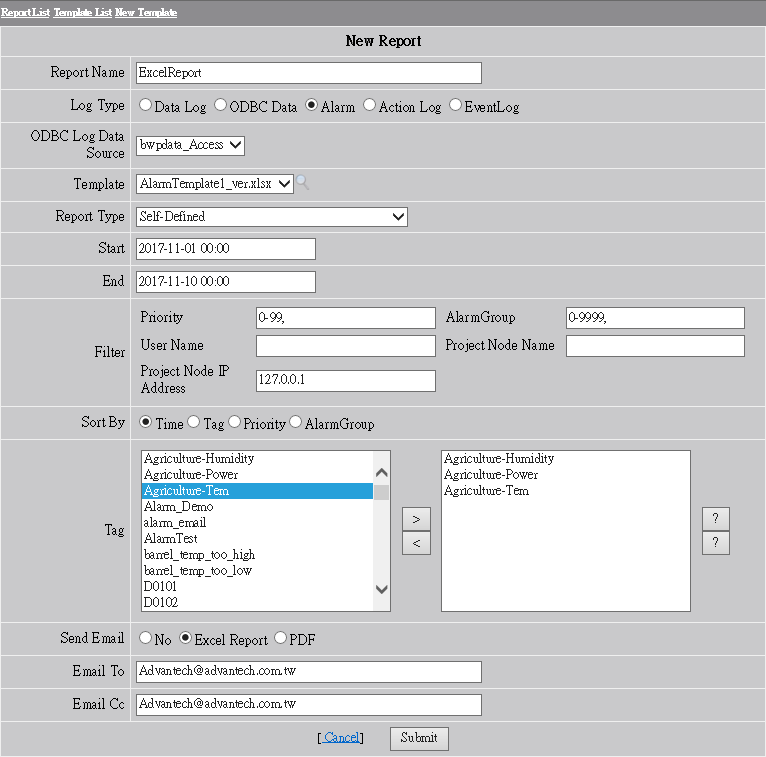
Task: Select Agriculture-Humidity in available tags
Action: click(x=257, y=459)
